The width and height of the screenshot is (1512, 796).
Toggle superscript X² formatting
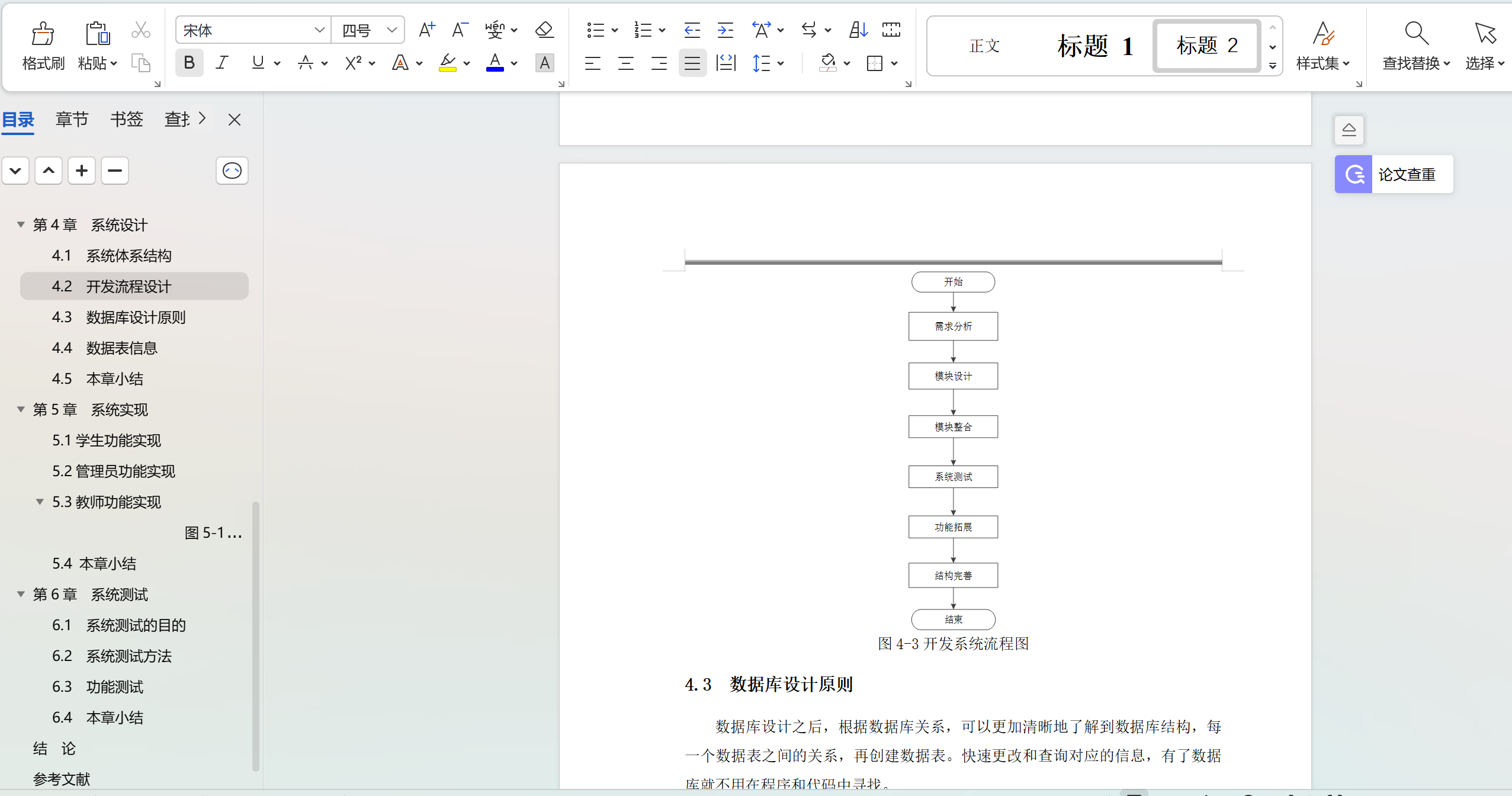click(354, 62)
